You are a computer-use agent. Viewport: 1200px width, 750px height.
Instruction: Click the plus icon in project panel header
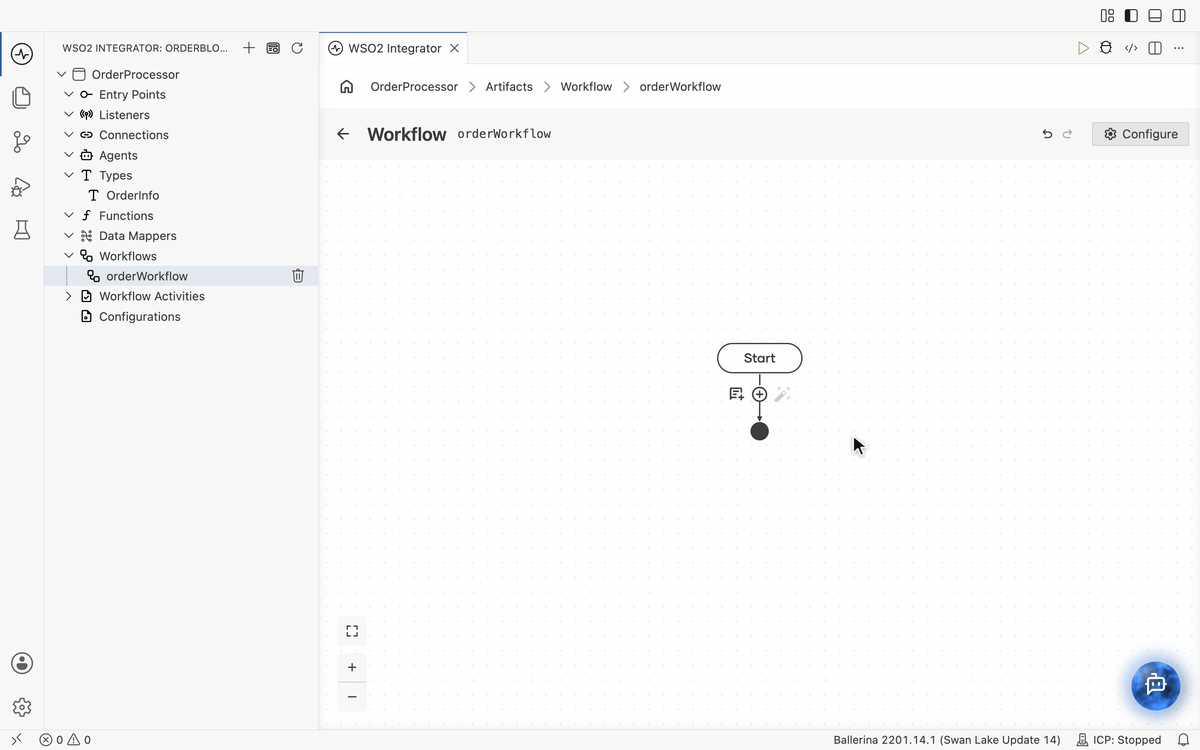pos(249,48)
